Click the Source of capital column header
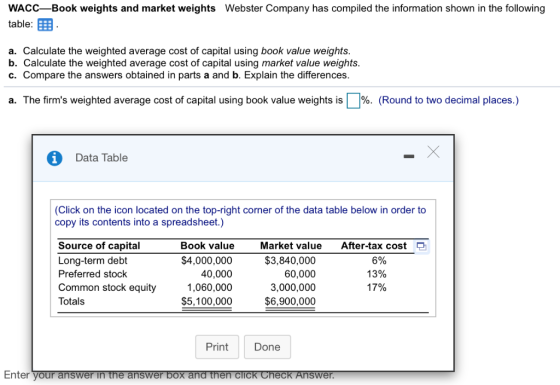 pyautogui.click(x=99, y=246)
